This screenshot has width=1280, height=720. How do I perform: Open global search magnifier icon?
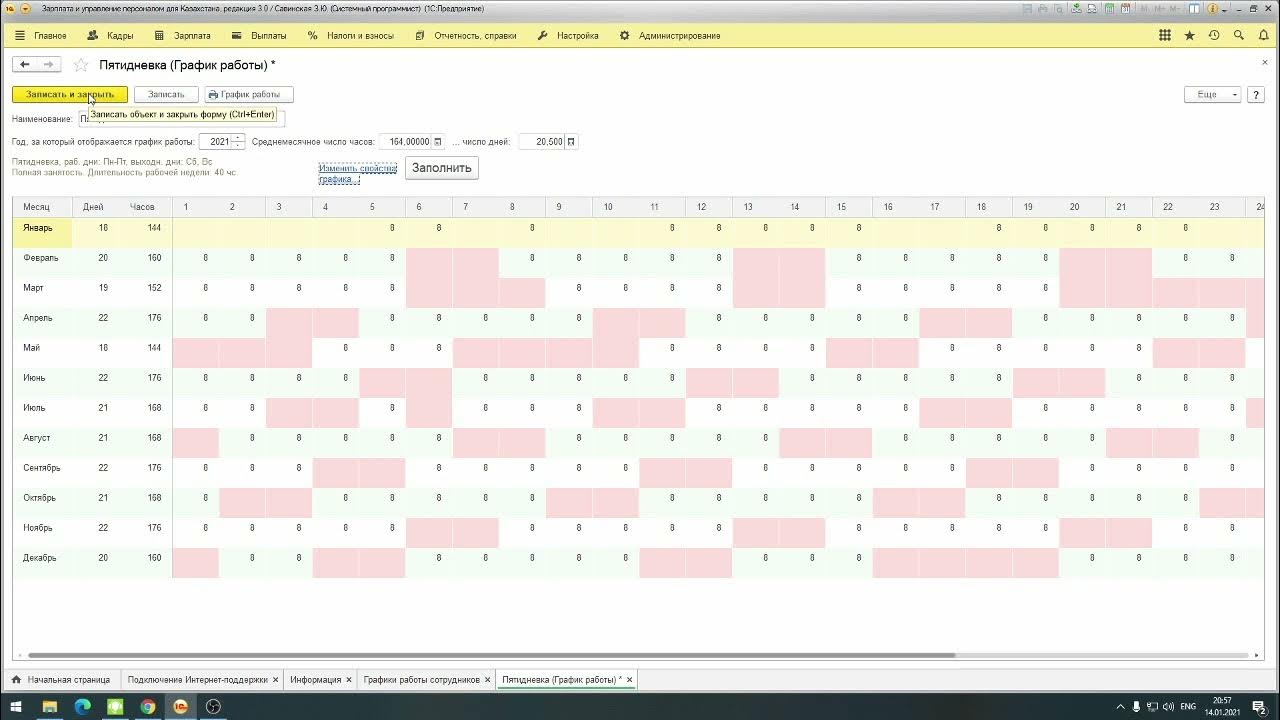pos(1238,35)
